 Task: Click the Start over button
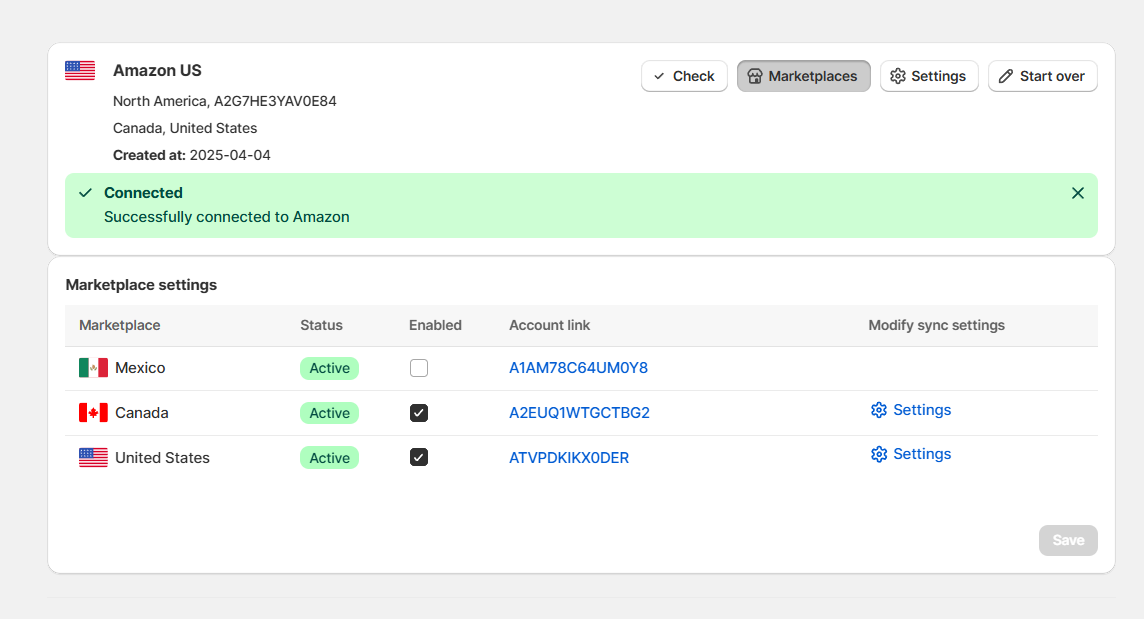point(1043,76)
